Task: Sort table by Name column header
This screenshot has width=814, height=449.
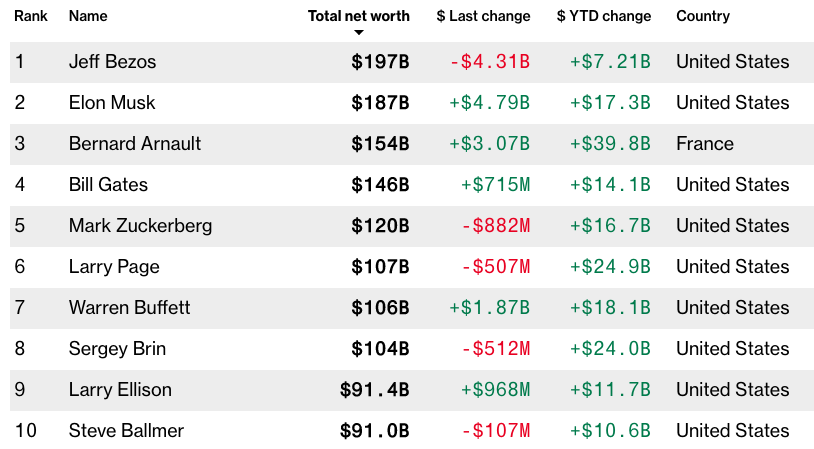Action: tap(88, 16)
